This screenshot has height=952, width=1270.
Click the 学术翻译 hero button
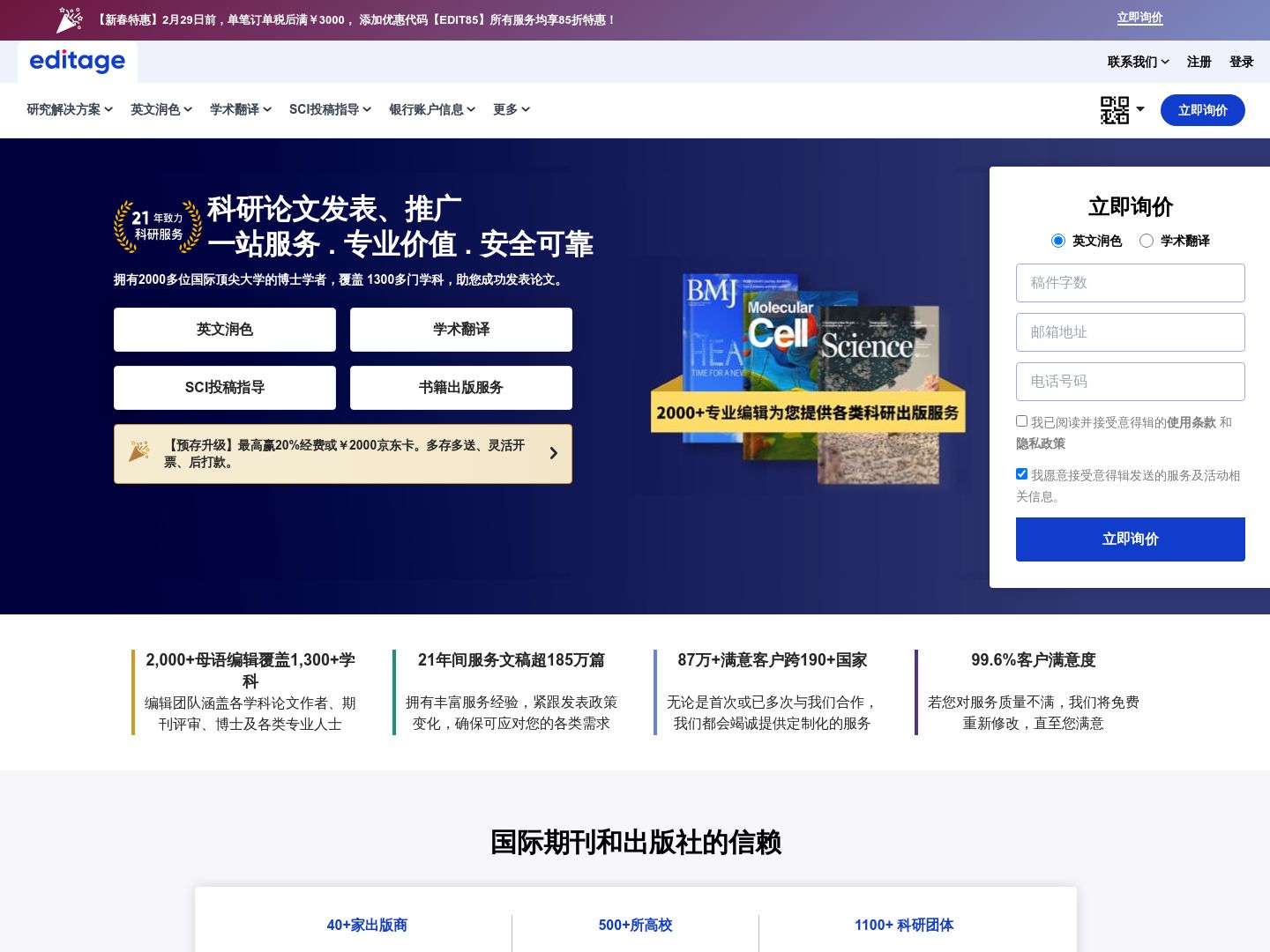(461, 330)
